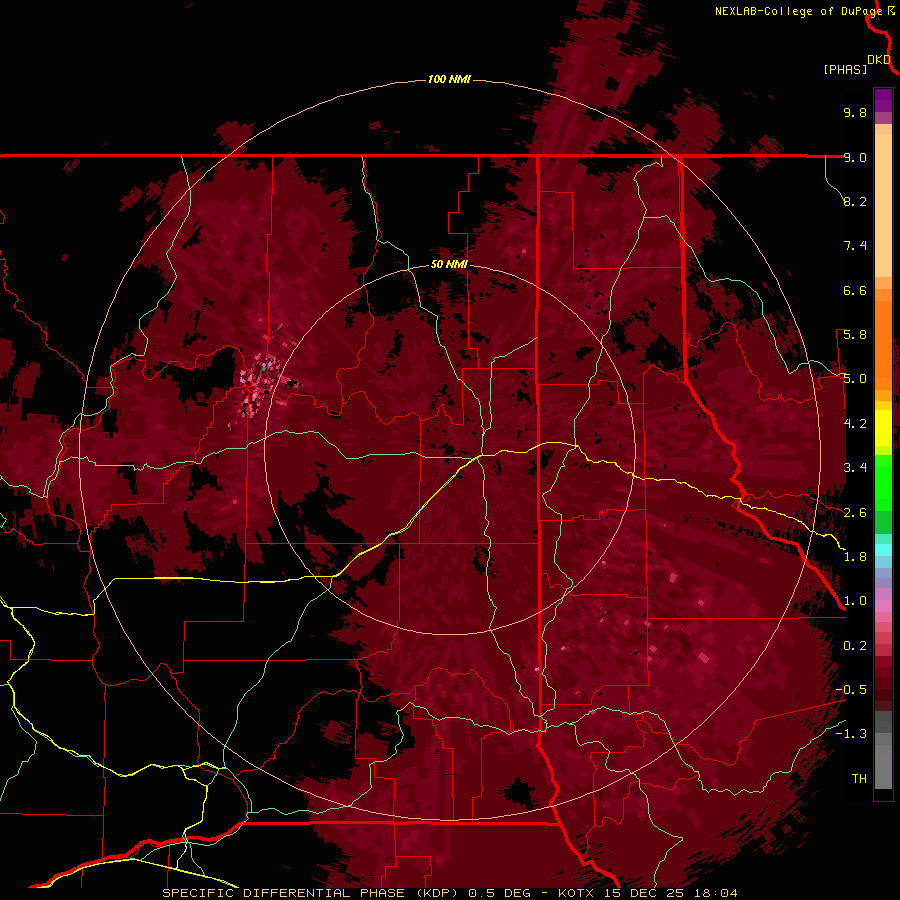
Task: Click the -0.5 value on the color scale
Action: (851, 690)
